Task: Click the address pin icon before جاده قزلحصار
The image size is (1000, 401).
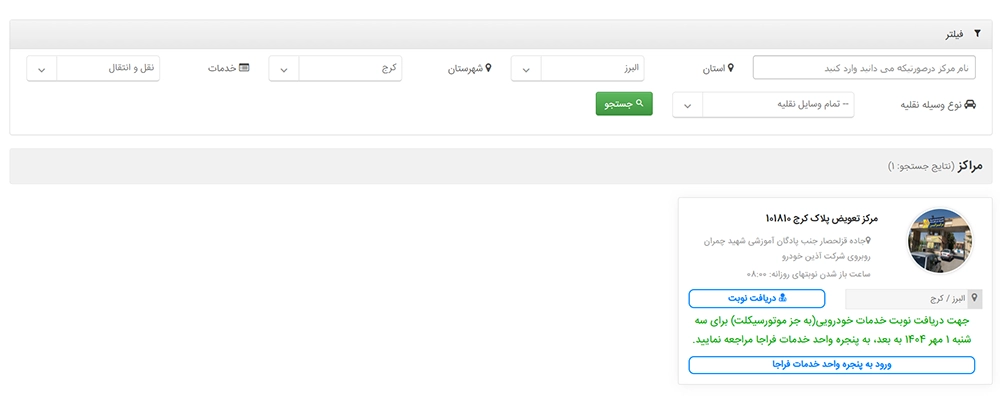Action: (868, 241)
